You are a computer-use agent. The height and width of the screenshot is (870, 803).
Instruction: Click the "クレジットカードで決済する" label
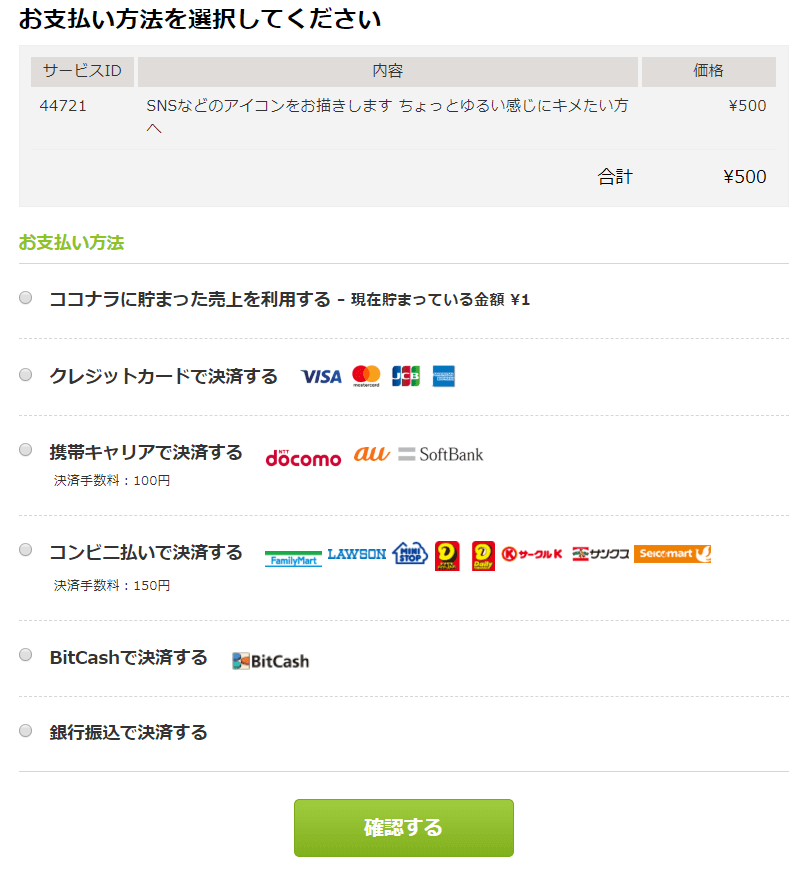tap(163, 376)
